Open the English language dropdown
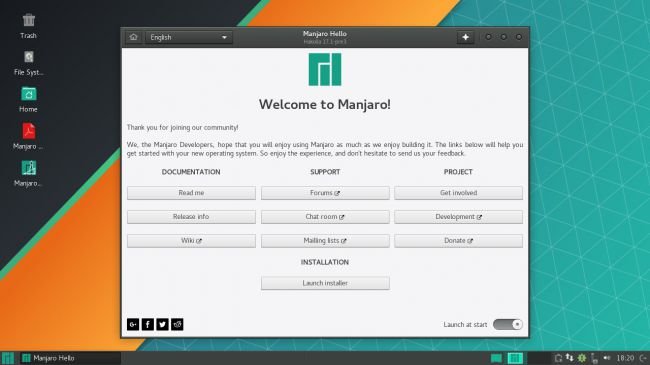Image resolution: width=650 pixels, height=365 pixels. point(189,37)
